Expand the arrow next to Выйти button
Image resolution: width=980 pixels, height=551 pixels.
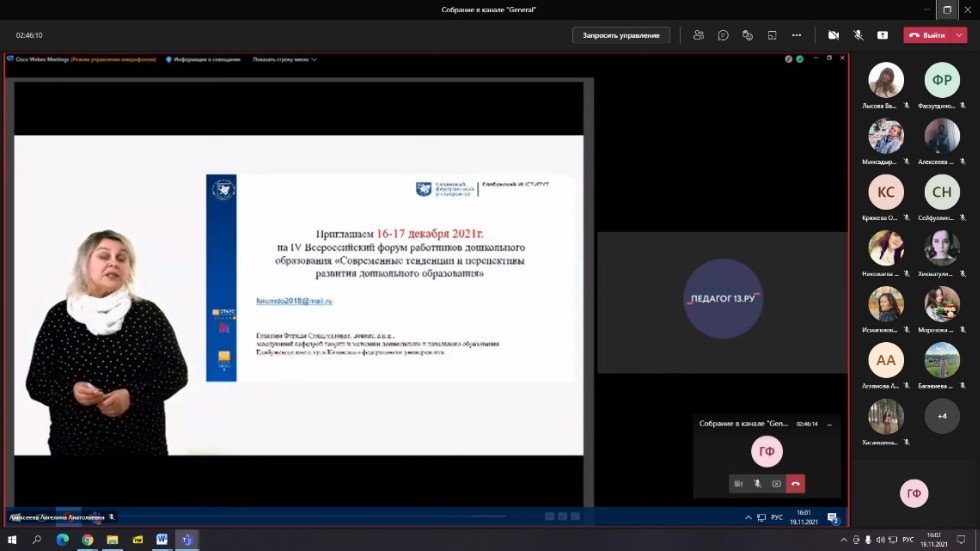pos(959,35)
